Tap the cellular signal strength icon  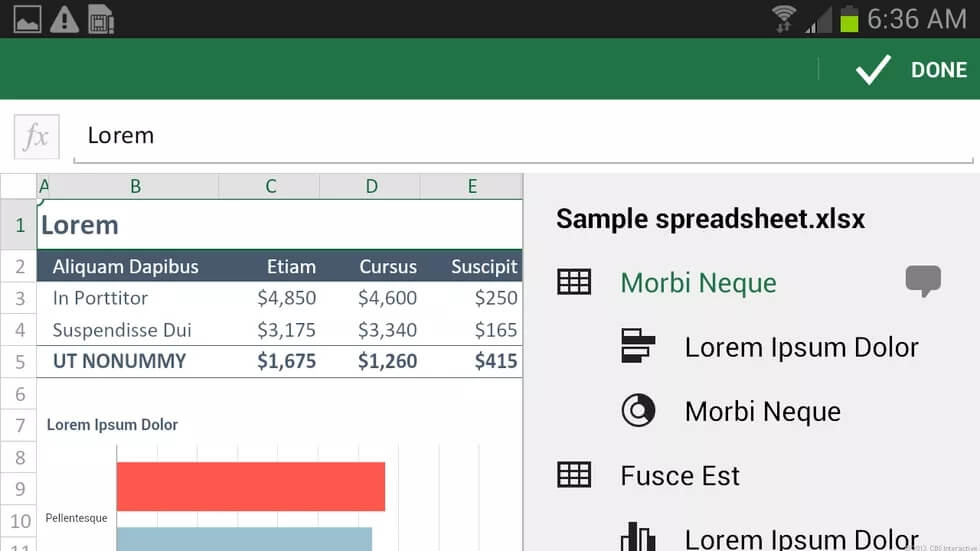[819, 20]
